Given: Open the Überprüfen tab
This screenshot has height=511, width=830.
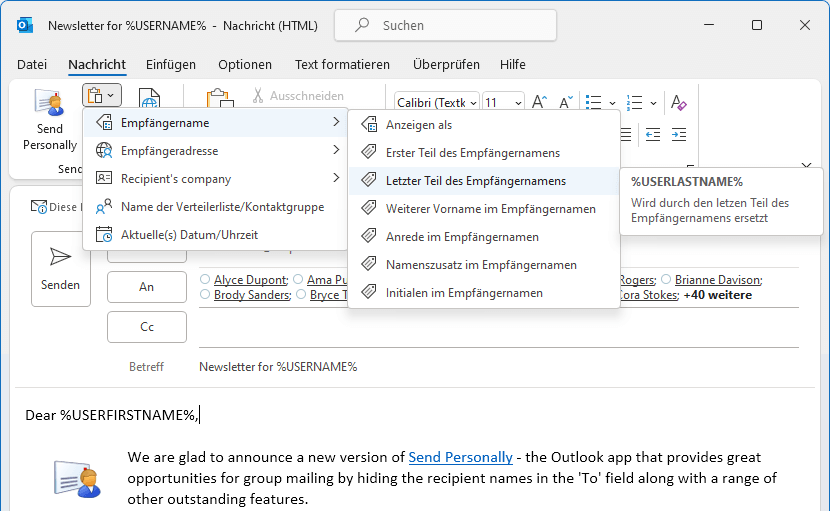Looking at the screenshot, I should coord(446,65).
